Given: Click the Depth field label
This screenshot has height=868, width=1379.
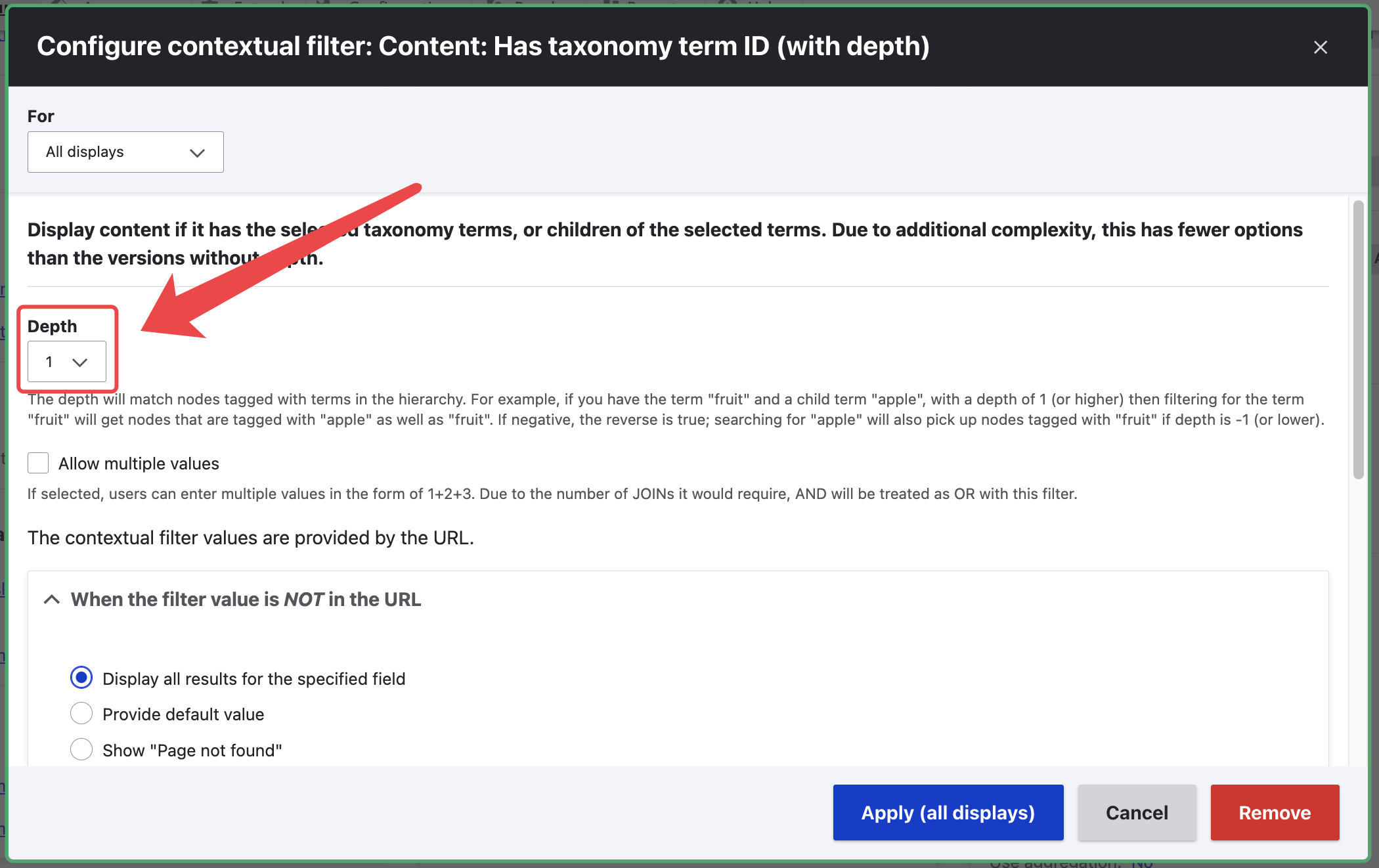Looking at the screenshot, I should click(52, 326).
